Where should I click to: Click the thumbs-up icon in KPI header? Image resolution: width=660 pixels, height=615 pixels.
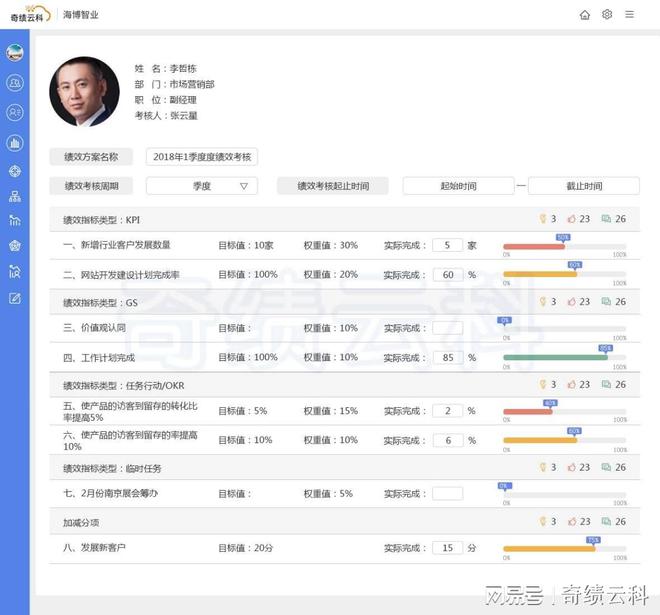[x=571, y=219]
